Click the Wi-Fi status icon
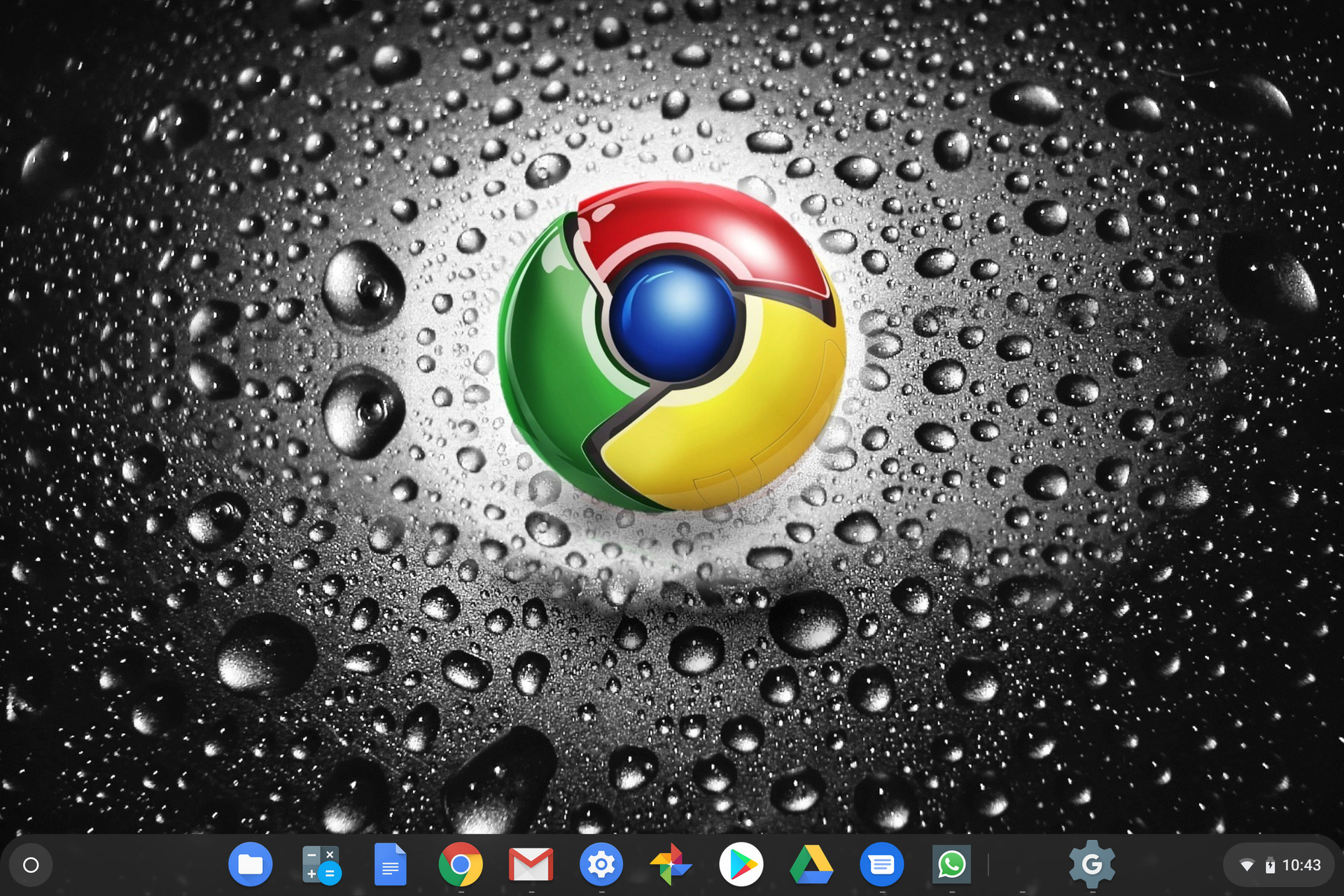The width and height of the screenshot is (1344, 896). 1247,866
